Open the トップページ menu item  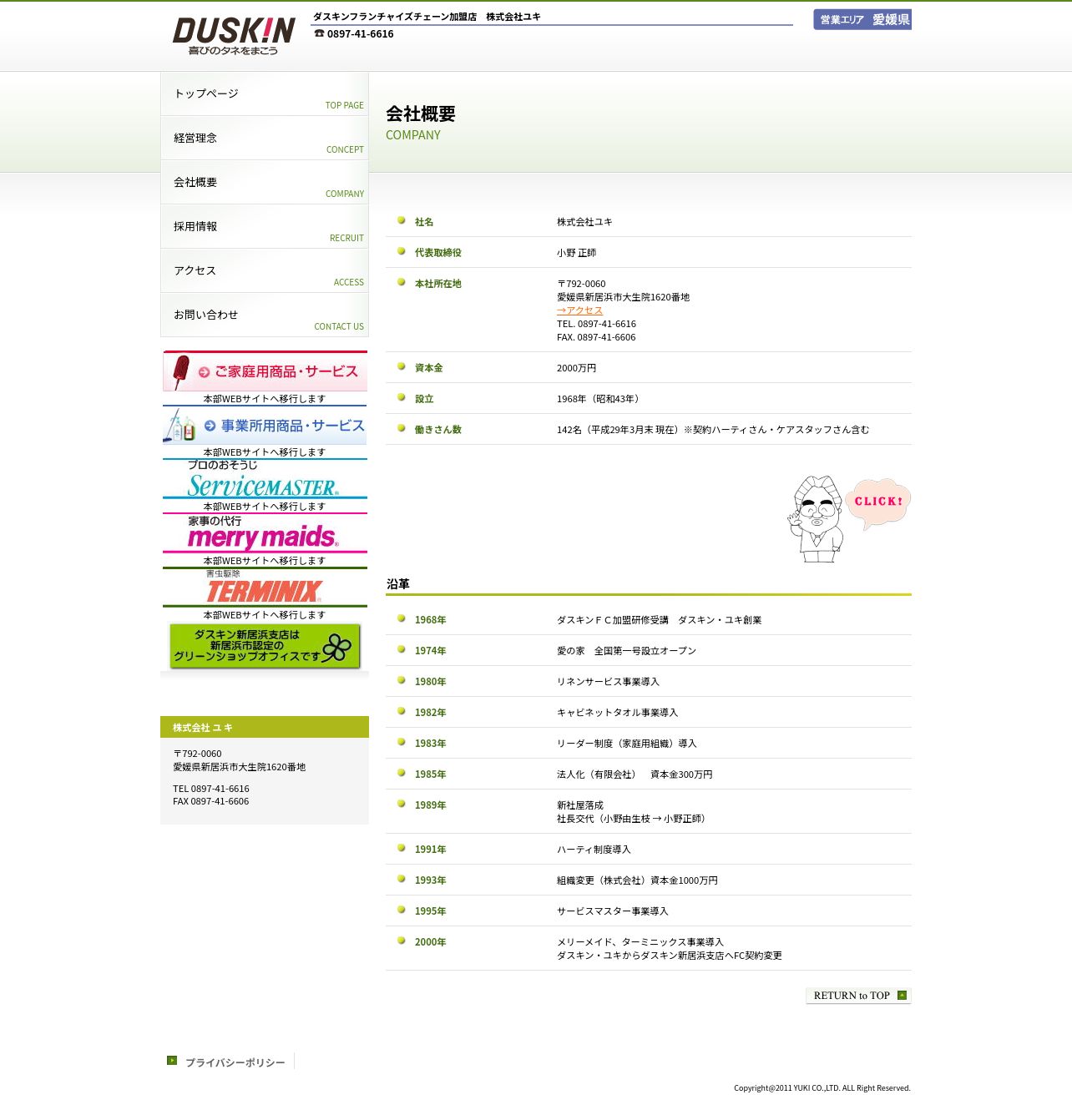tap(265, 93)
